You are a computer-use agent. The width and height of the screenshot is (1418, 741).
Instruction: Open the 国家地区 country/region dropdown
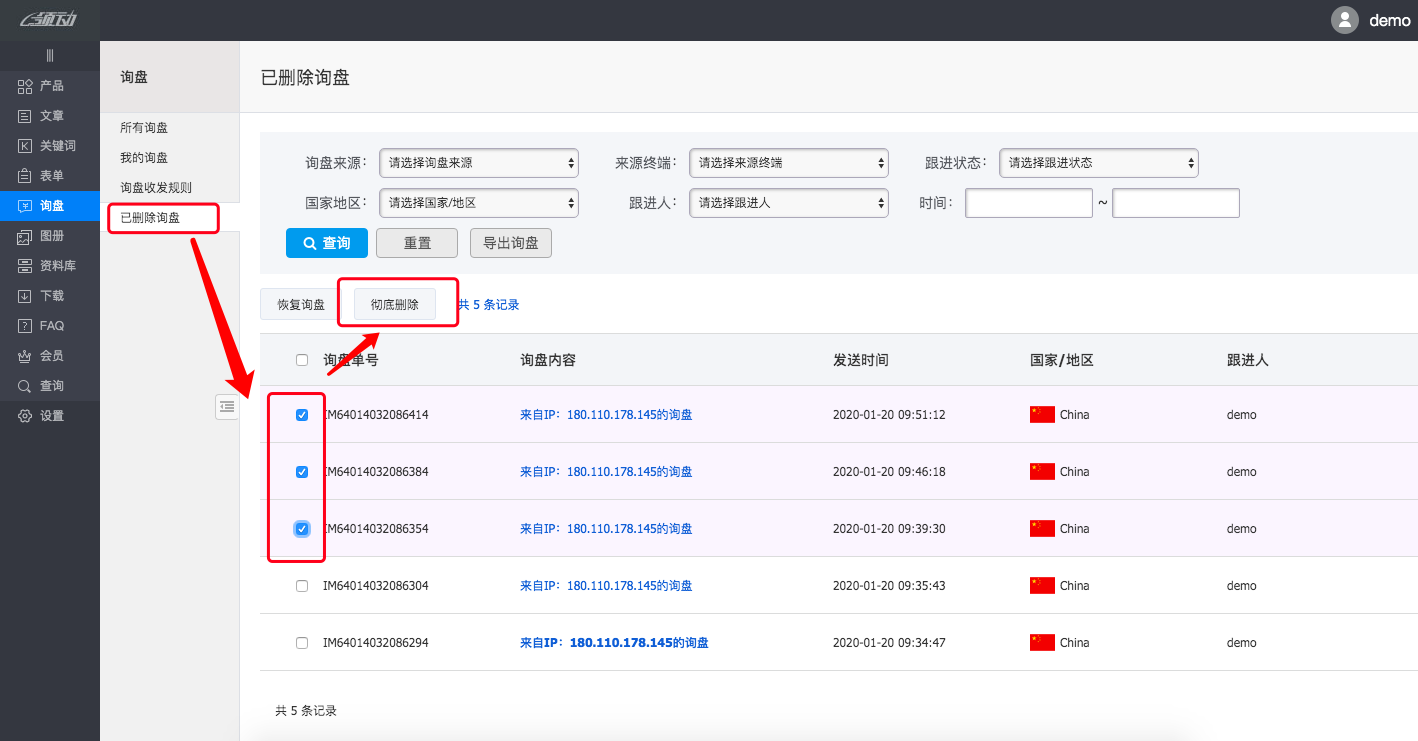pos(479,203)
